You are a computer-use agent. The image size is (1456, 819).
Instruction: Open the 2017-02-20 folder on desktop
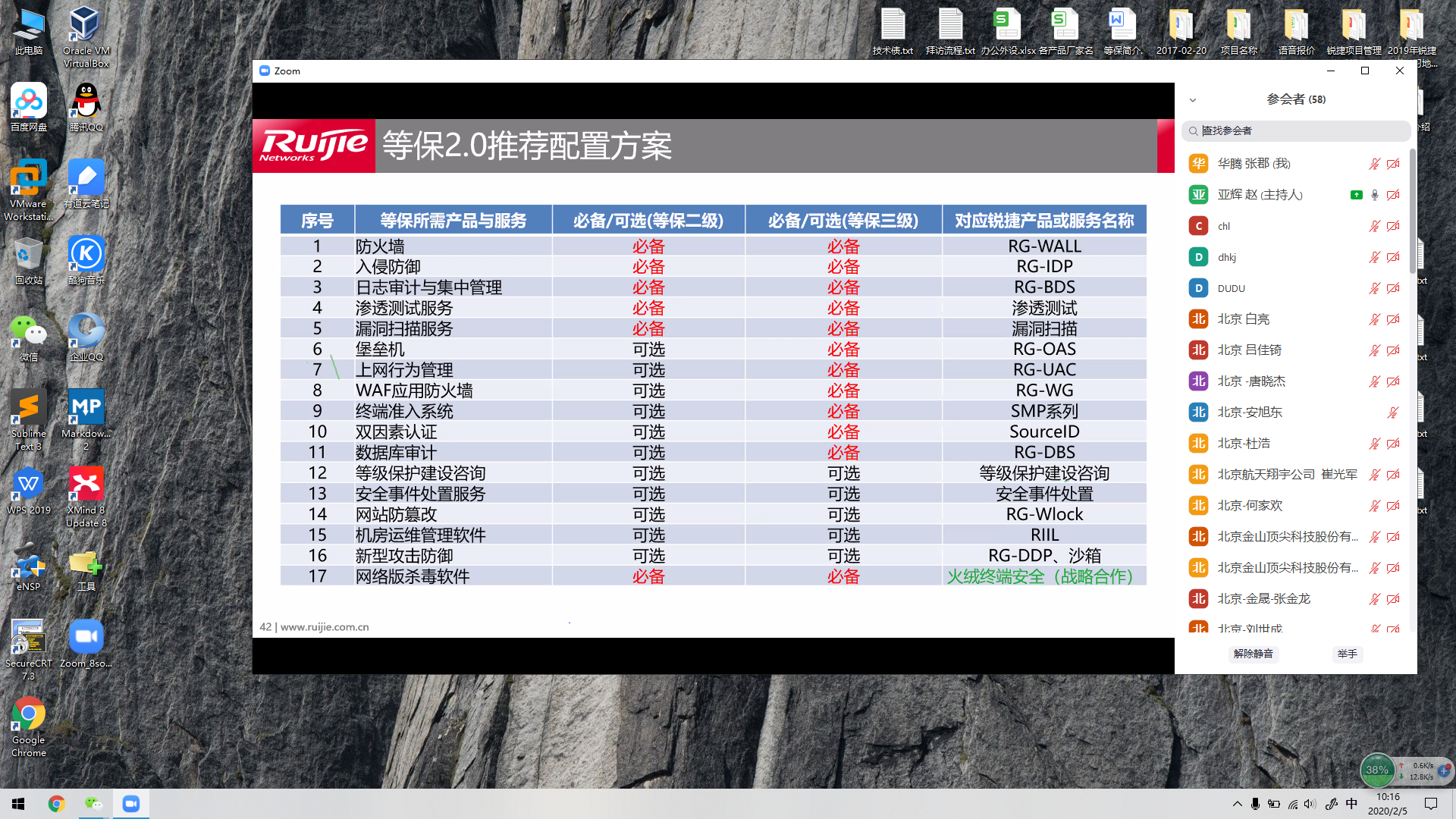1181,32
